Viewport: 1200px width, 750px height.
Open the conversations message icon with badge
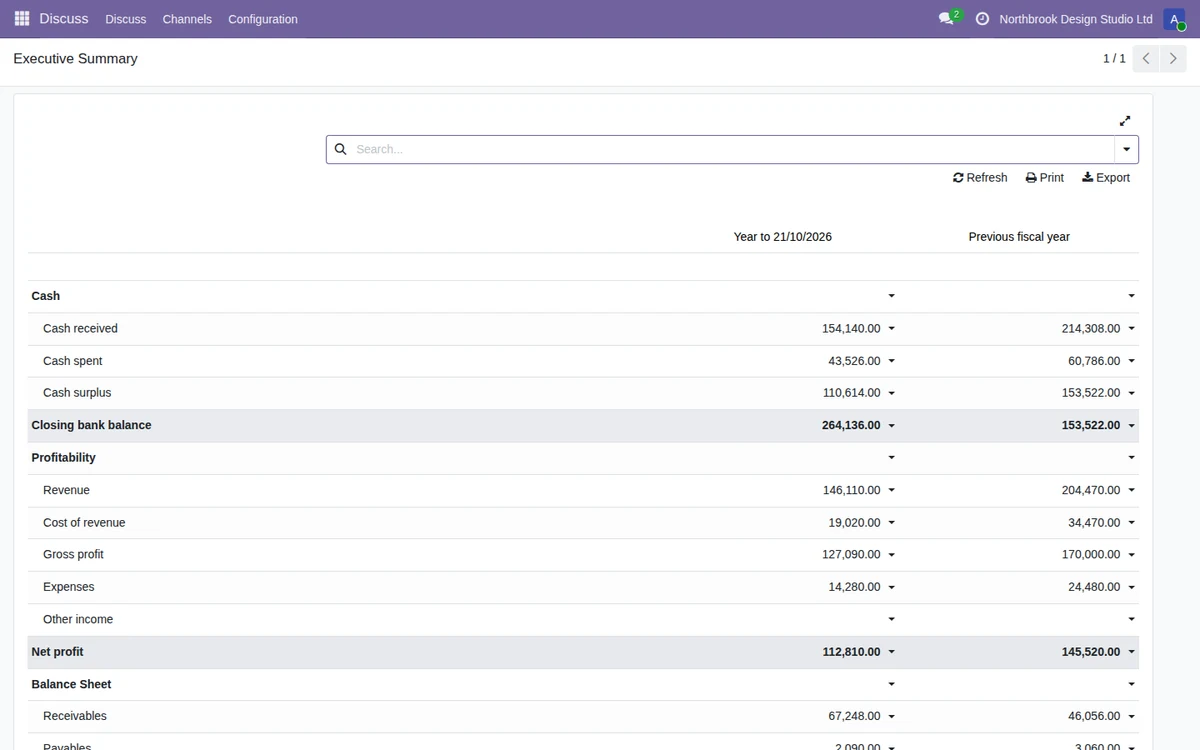point(948,19)
